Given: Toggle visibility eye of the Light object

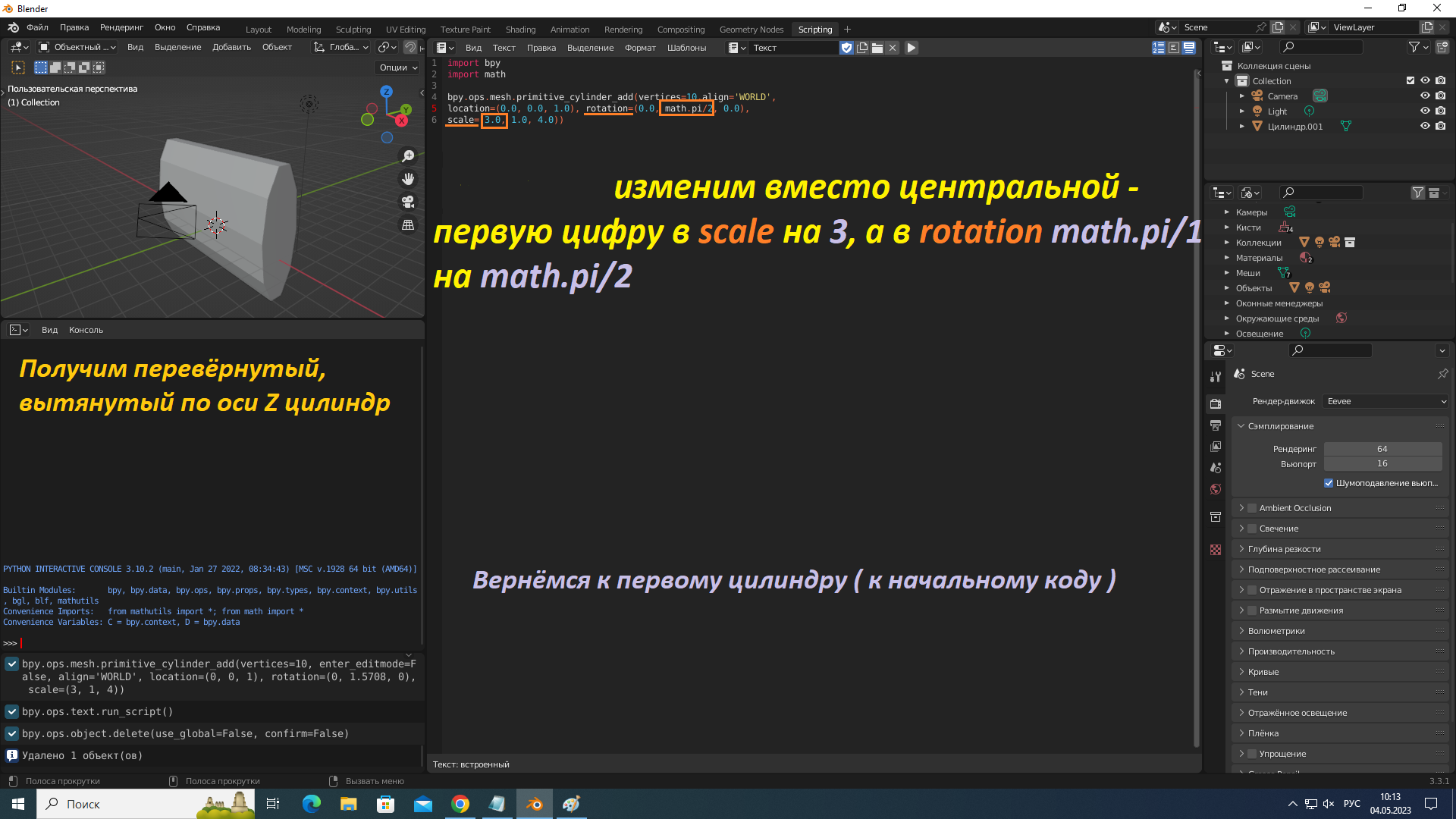Looking at the screenshot, I should [x=1425, y=111].
